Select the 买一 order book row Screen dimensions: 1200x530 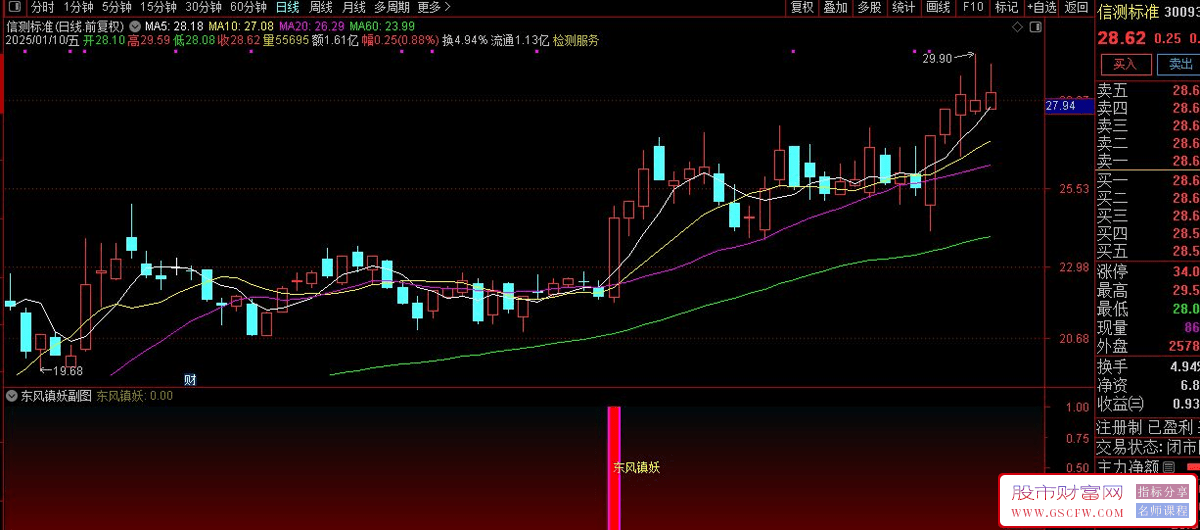tap(1148, 180)
